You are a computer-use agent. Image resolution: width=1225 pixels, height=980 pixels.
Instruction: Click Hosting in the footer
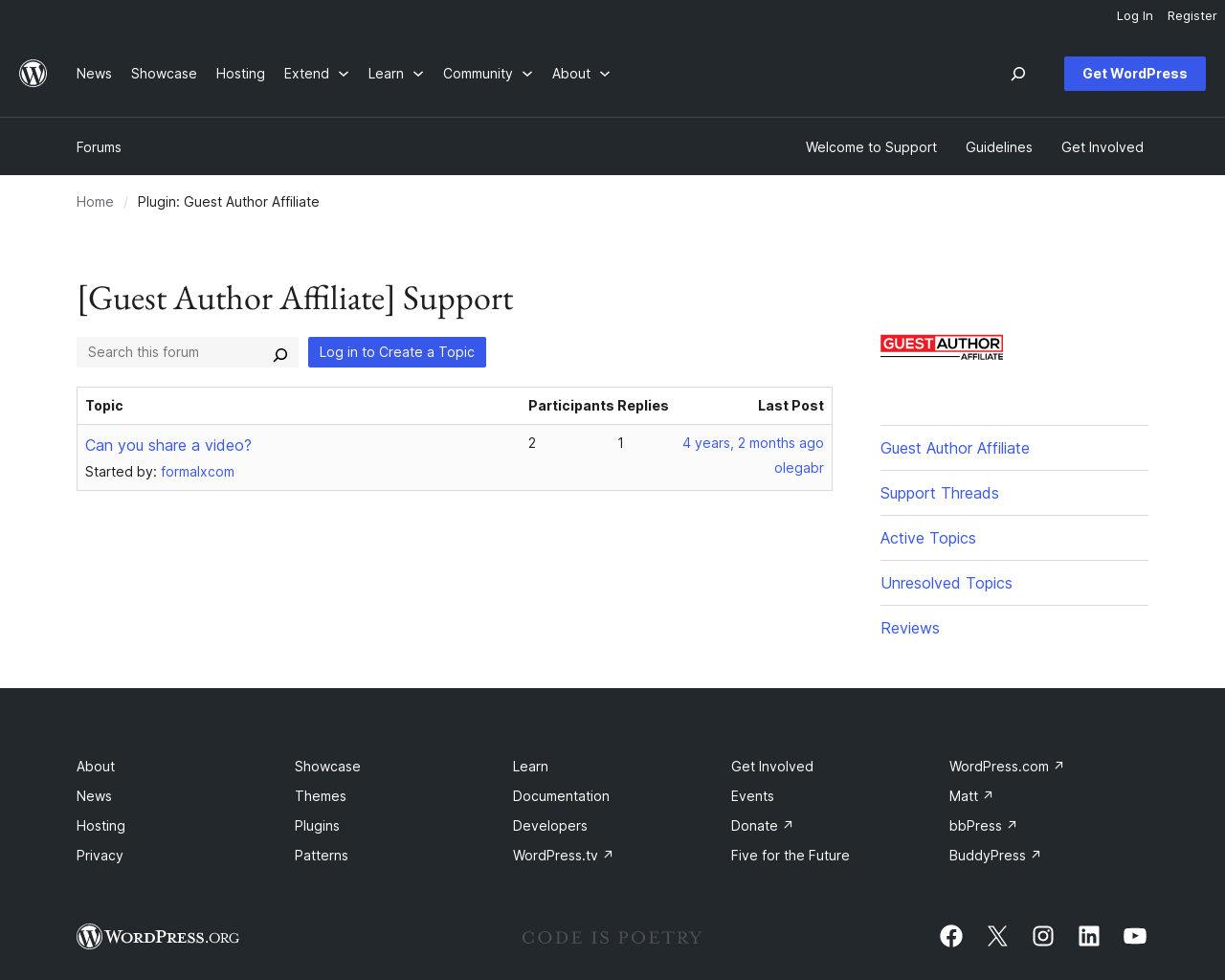100,826
